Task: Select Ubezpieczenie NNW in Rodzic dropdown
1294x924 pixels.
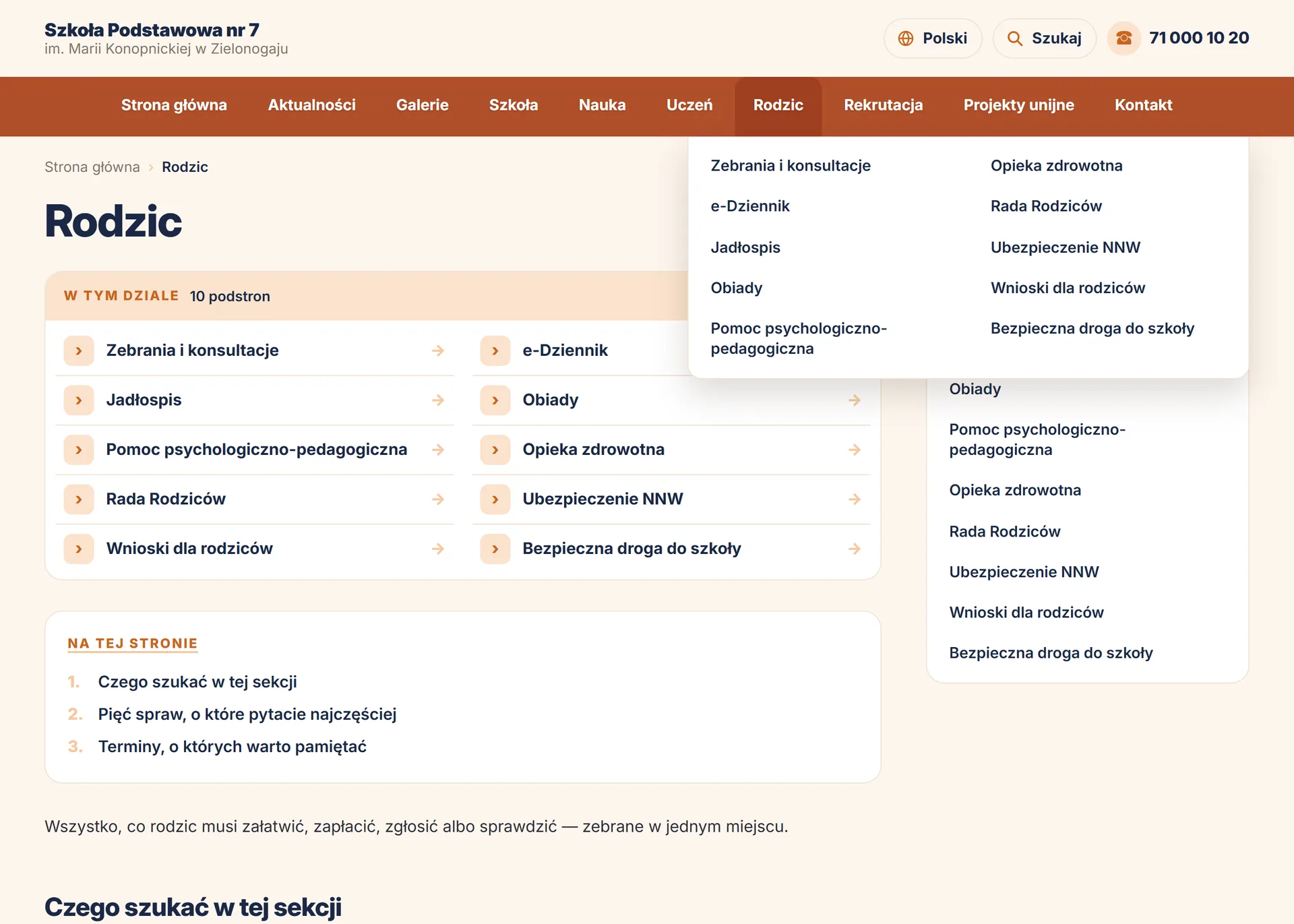Action: pyautogui.click(x=1066, y=247)
